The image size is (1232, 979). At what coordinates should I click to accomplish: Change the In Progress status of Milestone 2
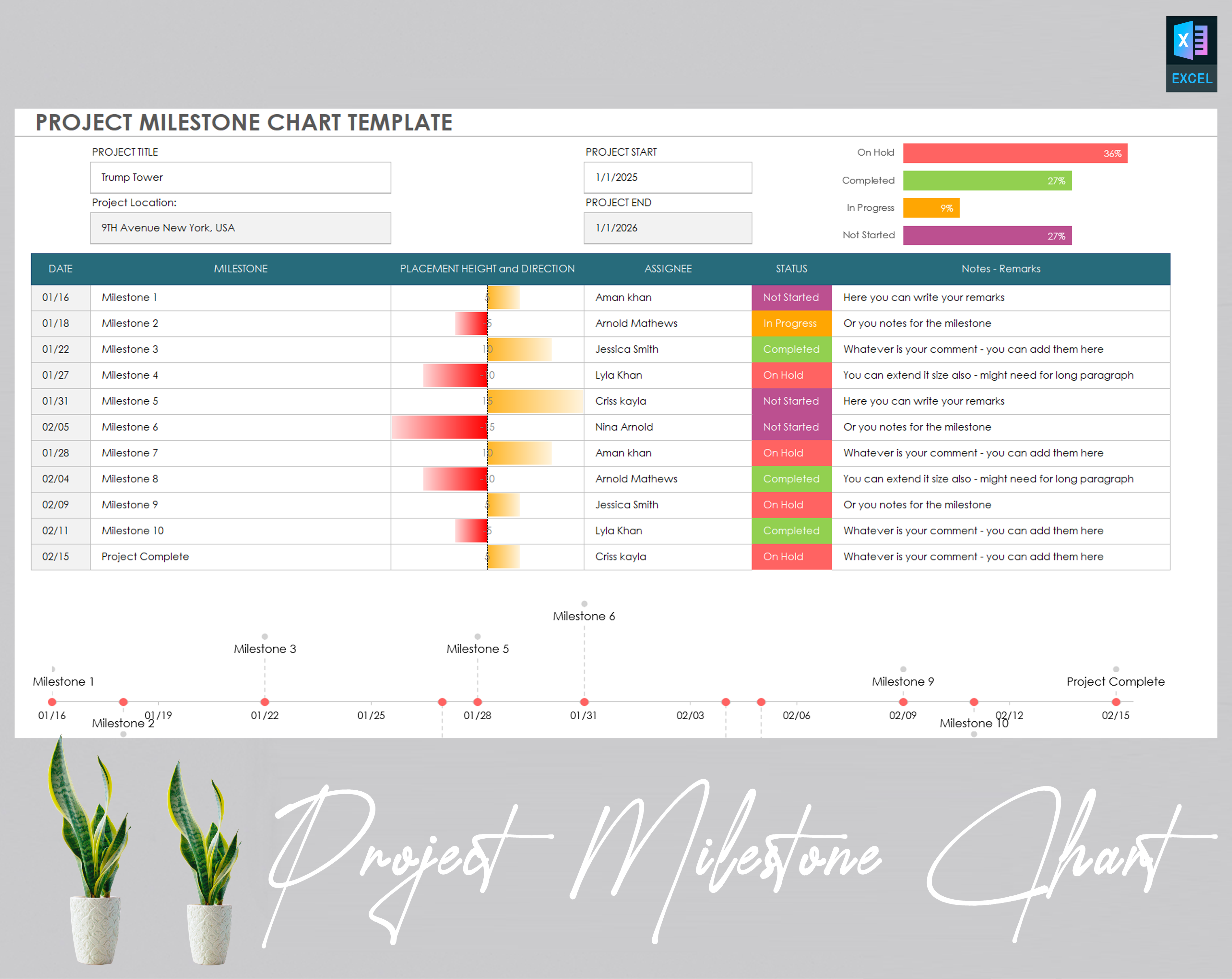(x=791, y=323)
